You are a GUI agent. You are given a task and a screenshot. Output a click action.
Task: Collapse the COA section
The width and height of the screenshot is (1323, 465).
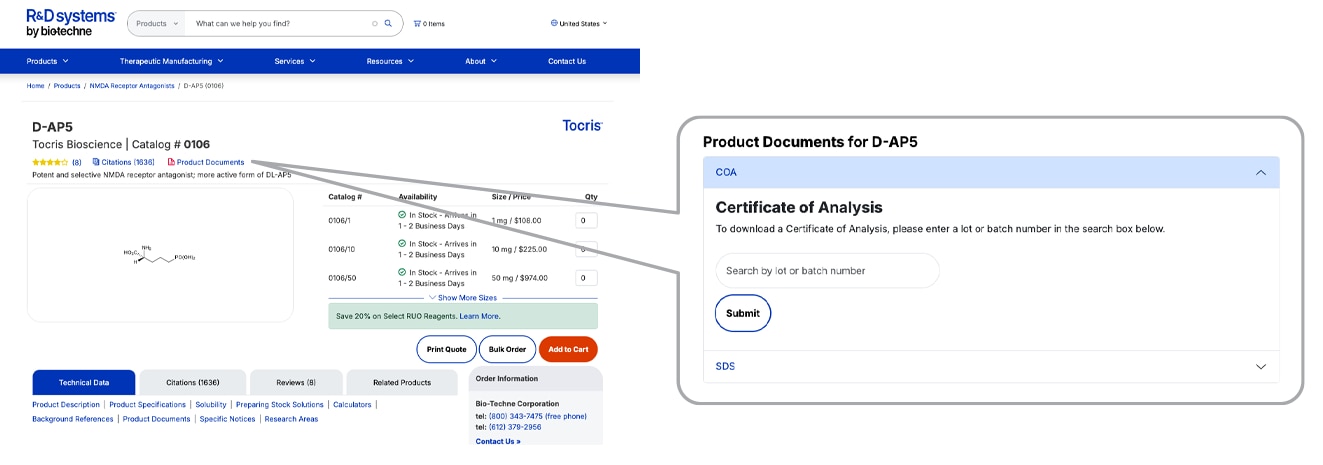(991, 172)
